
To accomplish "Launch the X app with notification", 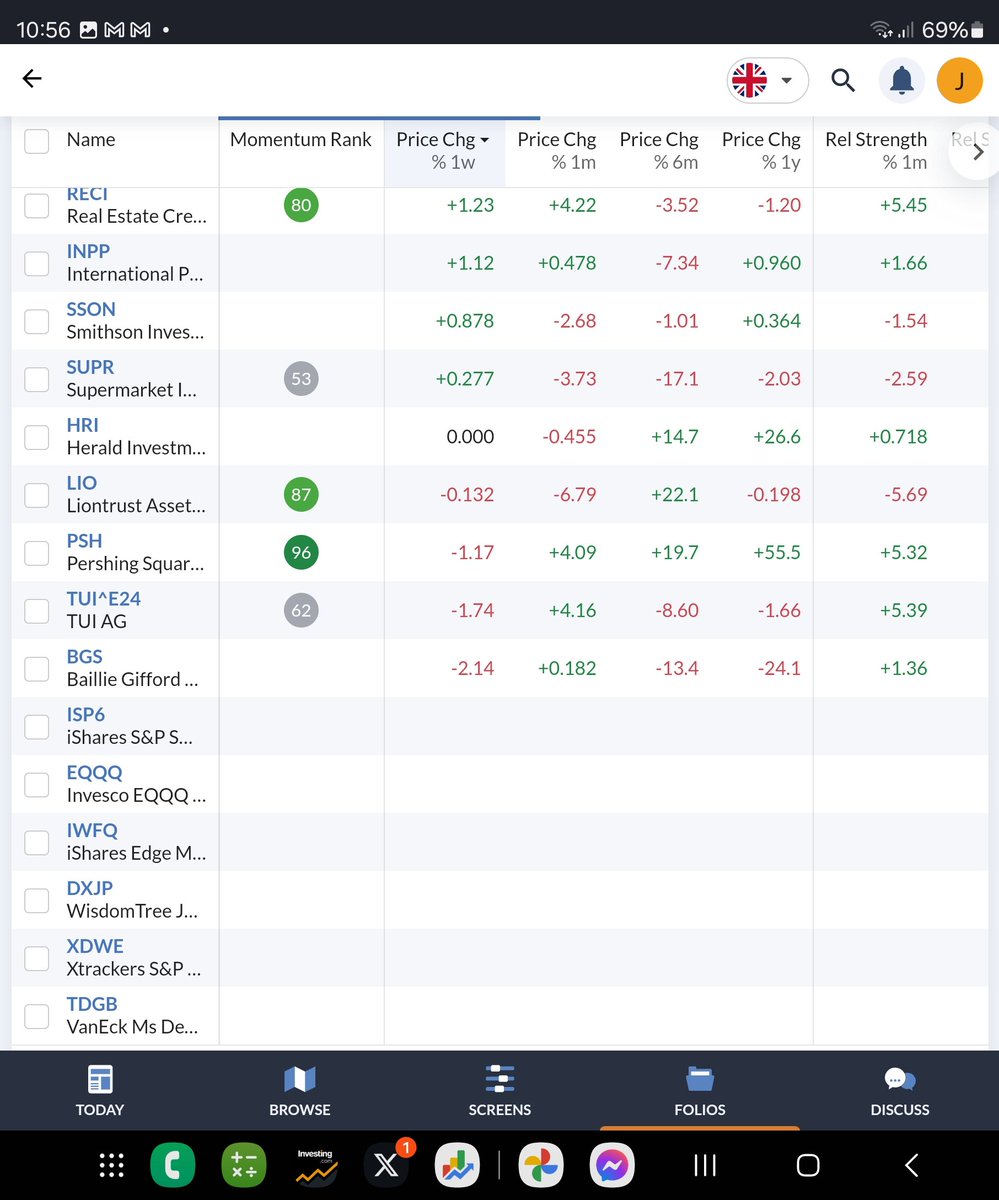I will [x=386, y=1165].
